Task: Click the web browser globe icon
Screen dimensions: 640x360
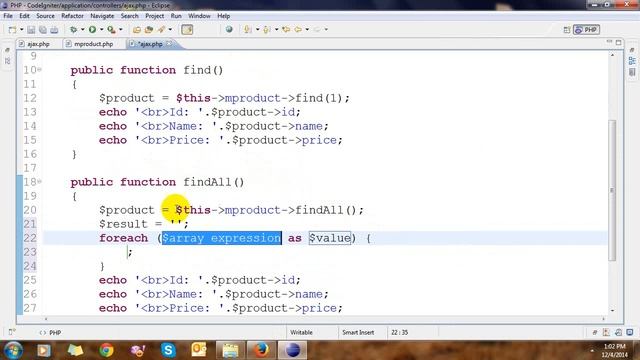Action: (229, 29)
